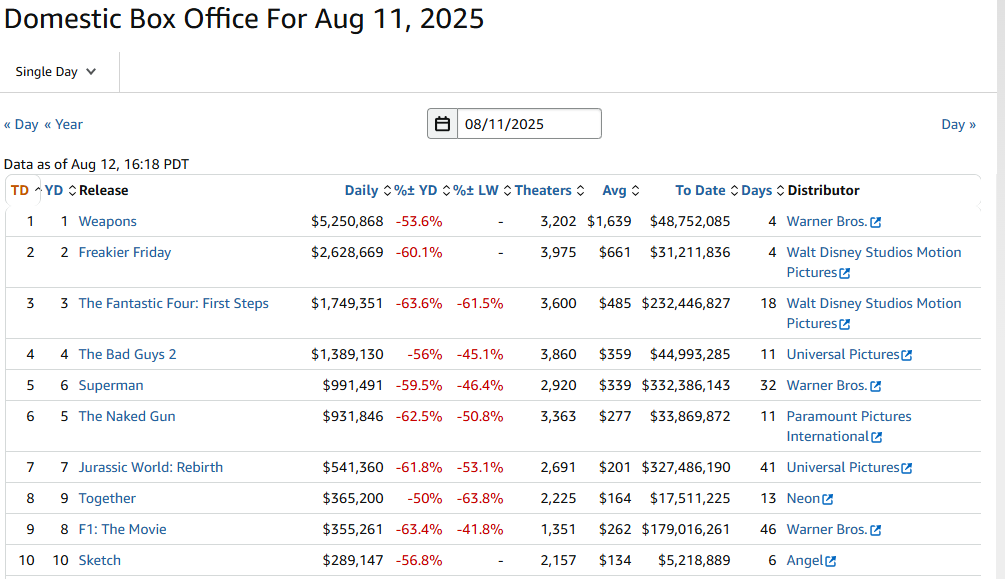Image resolution: width=1005 pixels, height=579 pixels.
Task: Click the Distributor column header
Action: click(x=824, y=190)
